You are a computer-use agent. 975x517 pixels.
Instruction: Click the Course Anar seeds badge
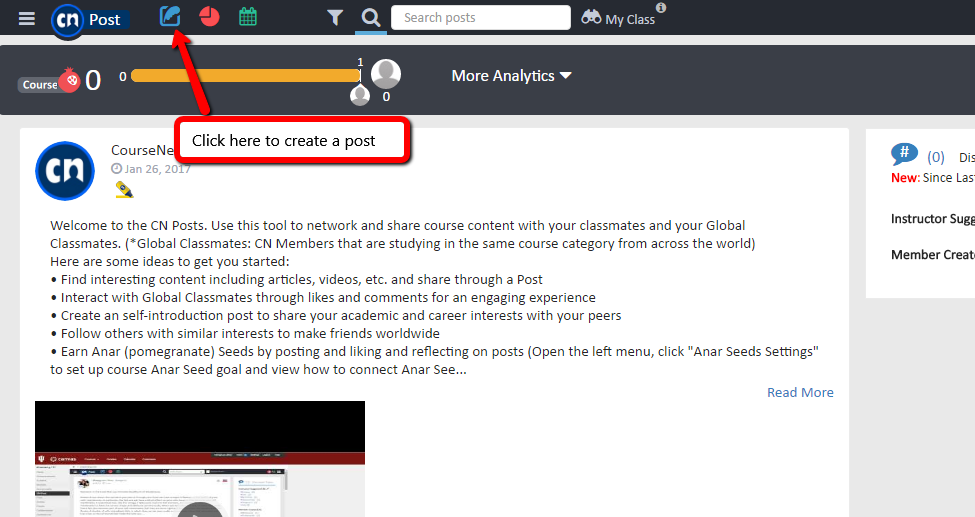tap(50, 82)
